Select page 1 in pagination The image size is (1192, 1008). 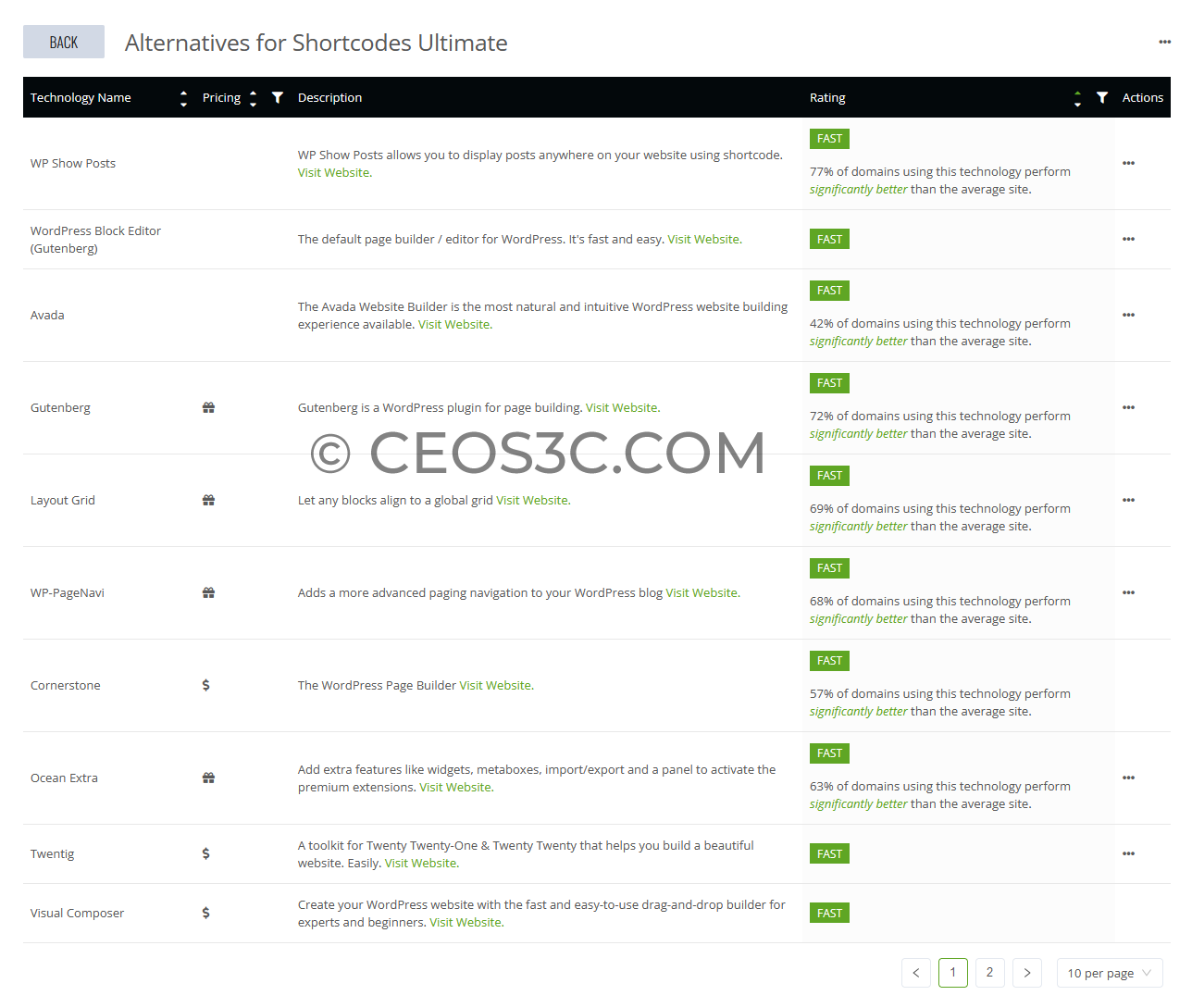pos(953,973)
